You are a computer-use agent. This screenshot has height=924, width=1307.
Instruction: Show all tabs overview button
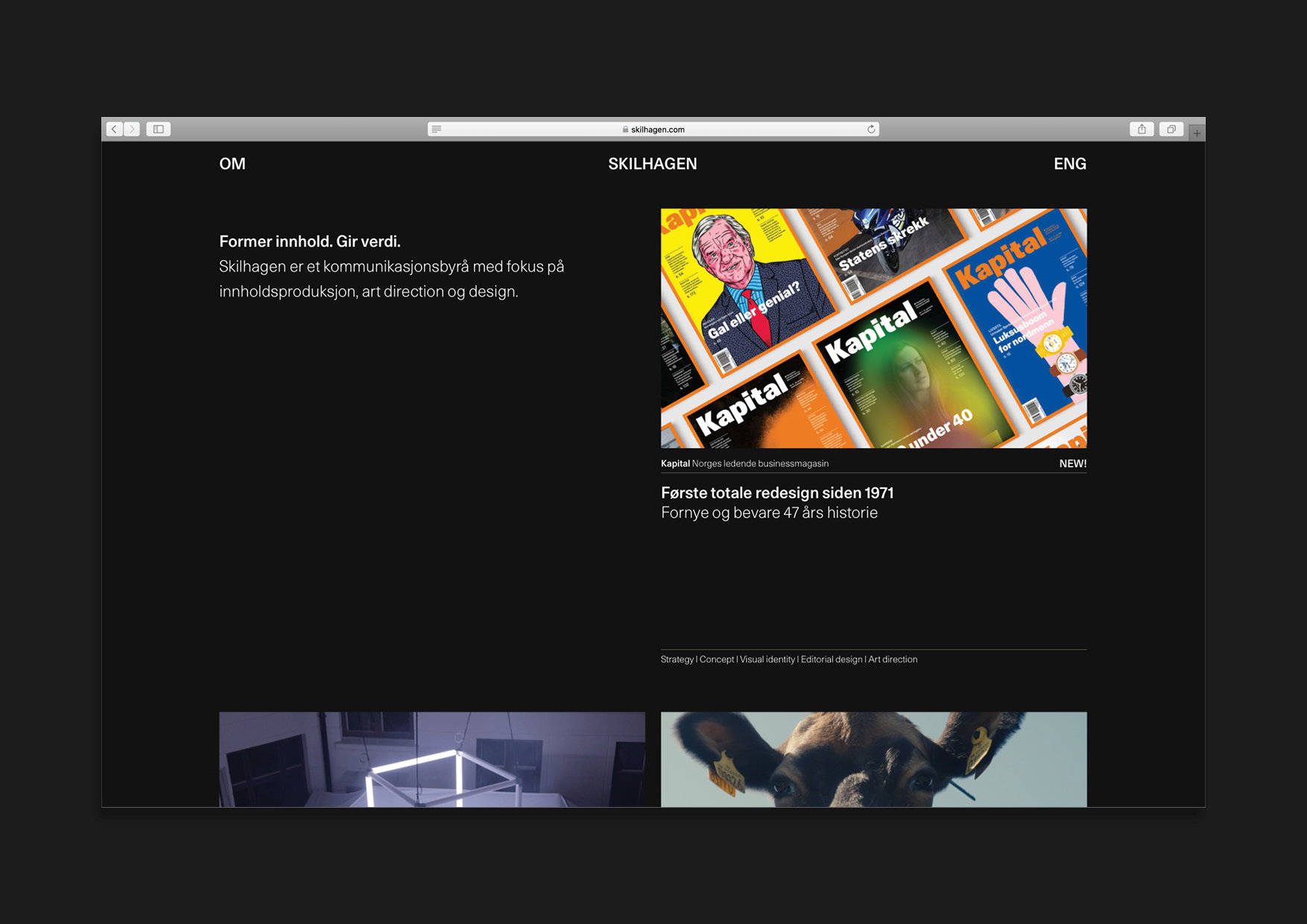1171,129
